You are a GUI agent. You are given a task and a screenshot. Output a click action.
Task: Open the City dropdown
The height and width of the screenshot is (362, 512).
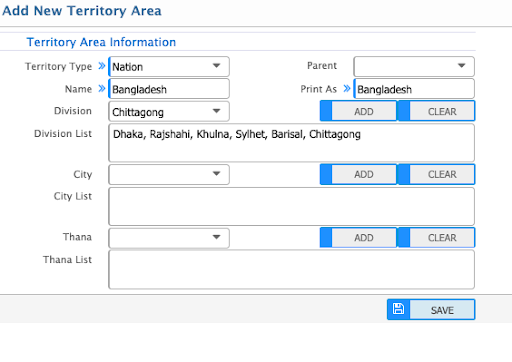tap(169, 174)
